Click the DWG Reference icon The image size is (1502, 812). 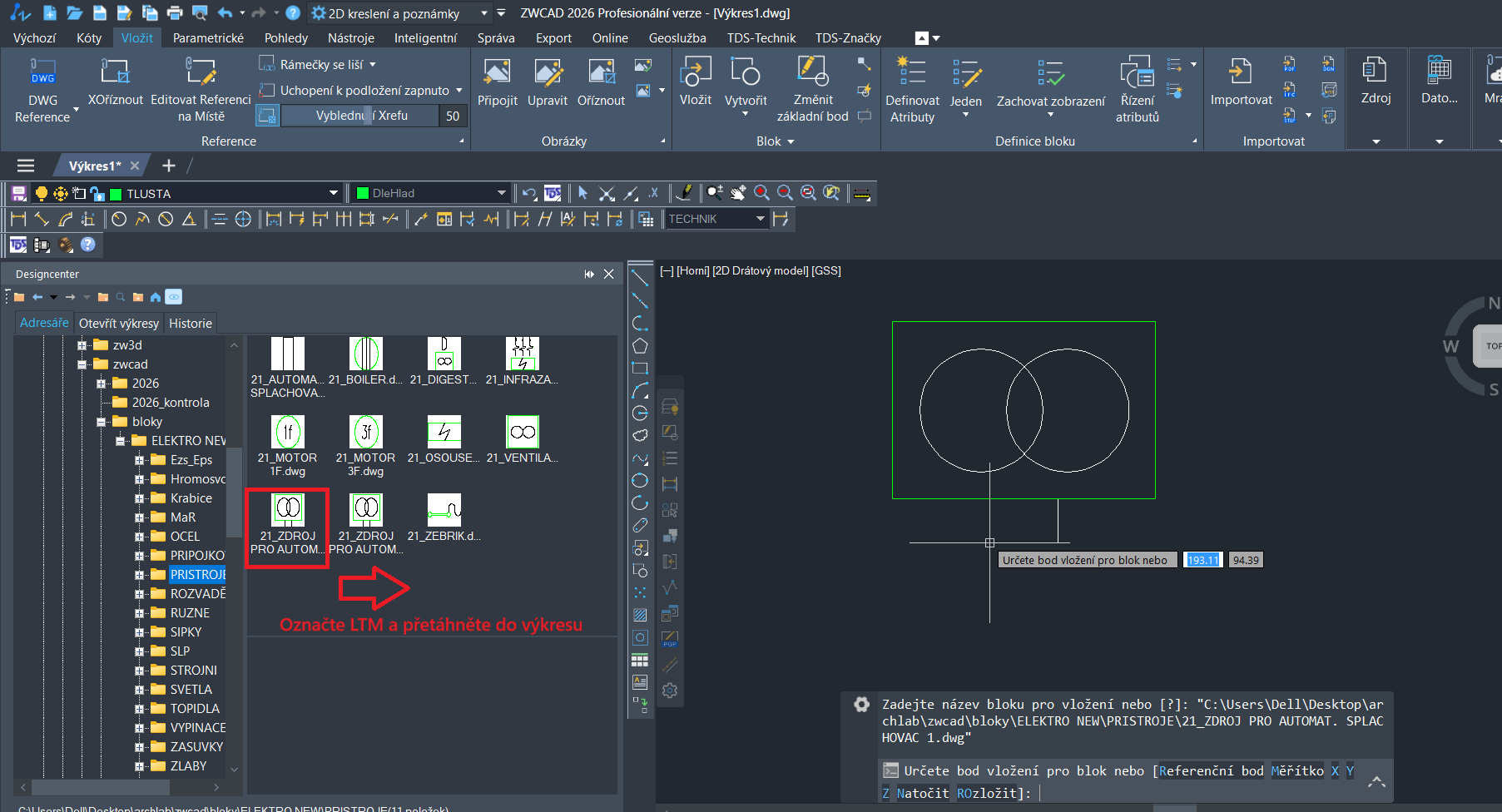42,73
